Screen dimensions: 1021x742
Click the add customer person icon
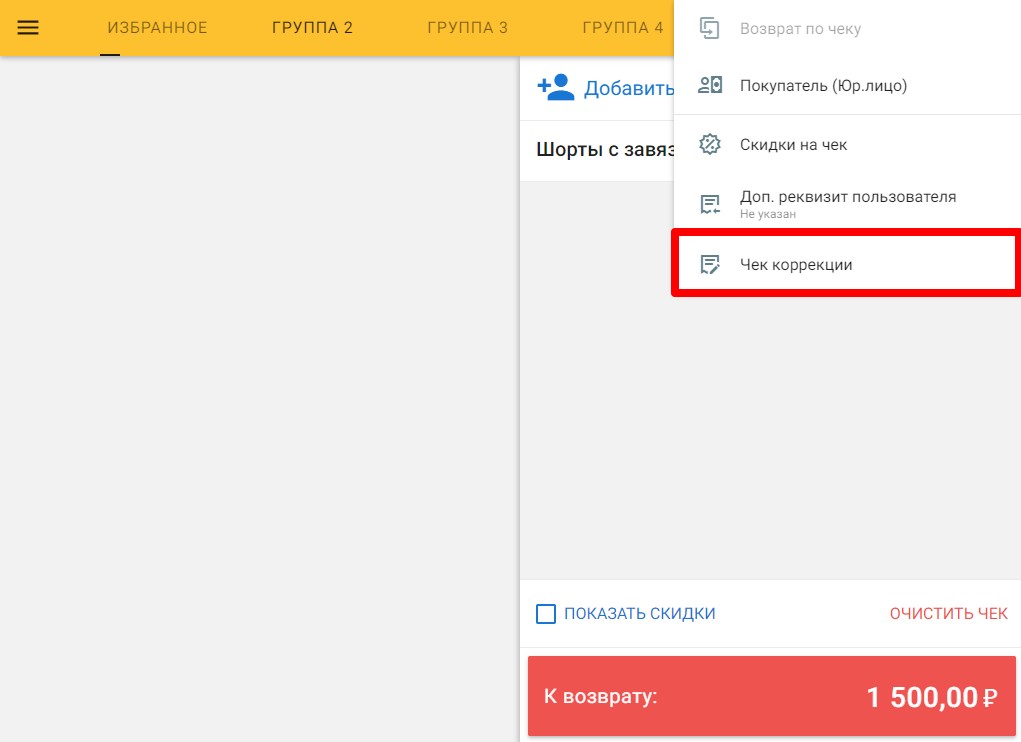[555, 88]
